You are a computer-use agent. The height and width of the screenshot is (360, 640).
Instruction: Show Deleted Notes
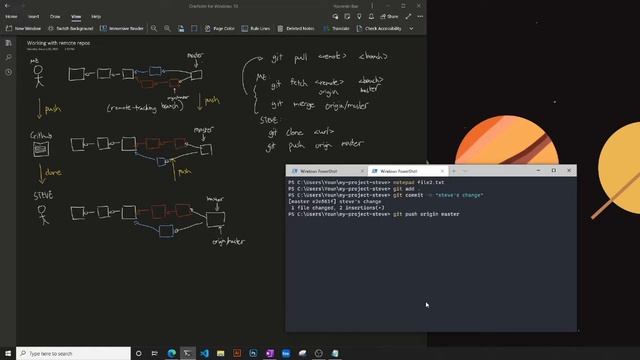pyautogui.click(x=296, y=29)
